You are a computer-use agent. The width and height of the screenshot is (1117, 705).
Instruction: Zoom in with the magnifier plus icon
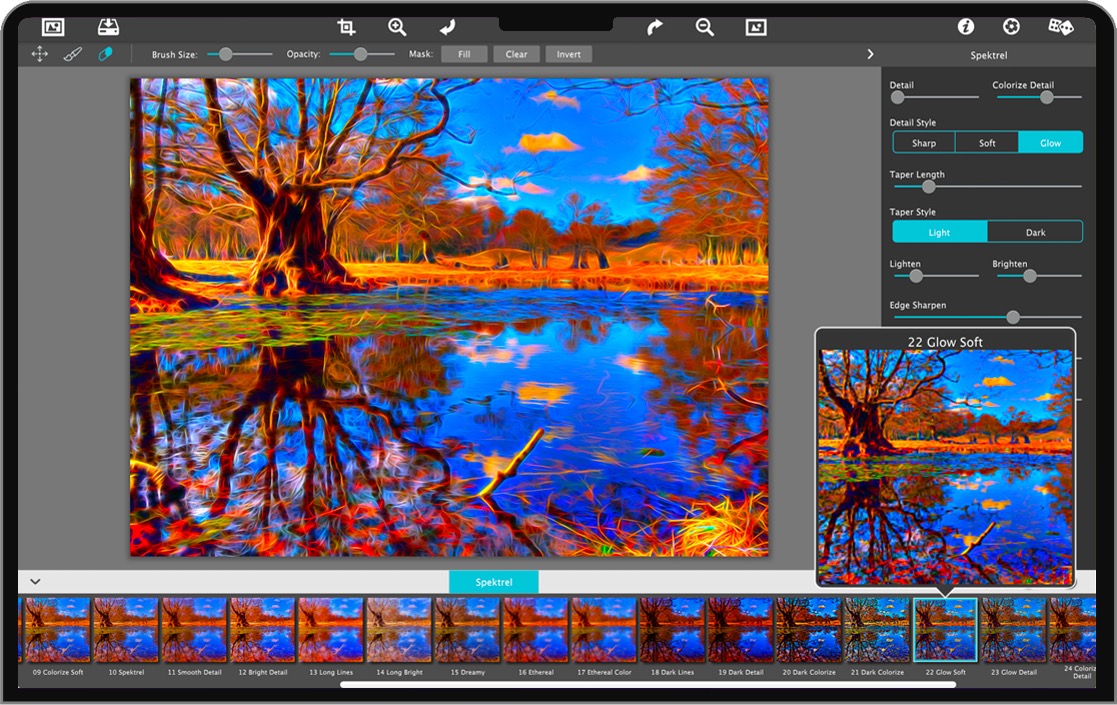coord(397,27)
